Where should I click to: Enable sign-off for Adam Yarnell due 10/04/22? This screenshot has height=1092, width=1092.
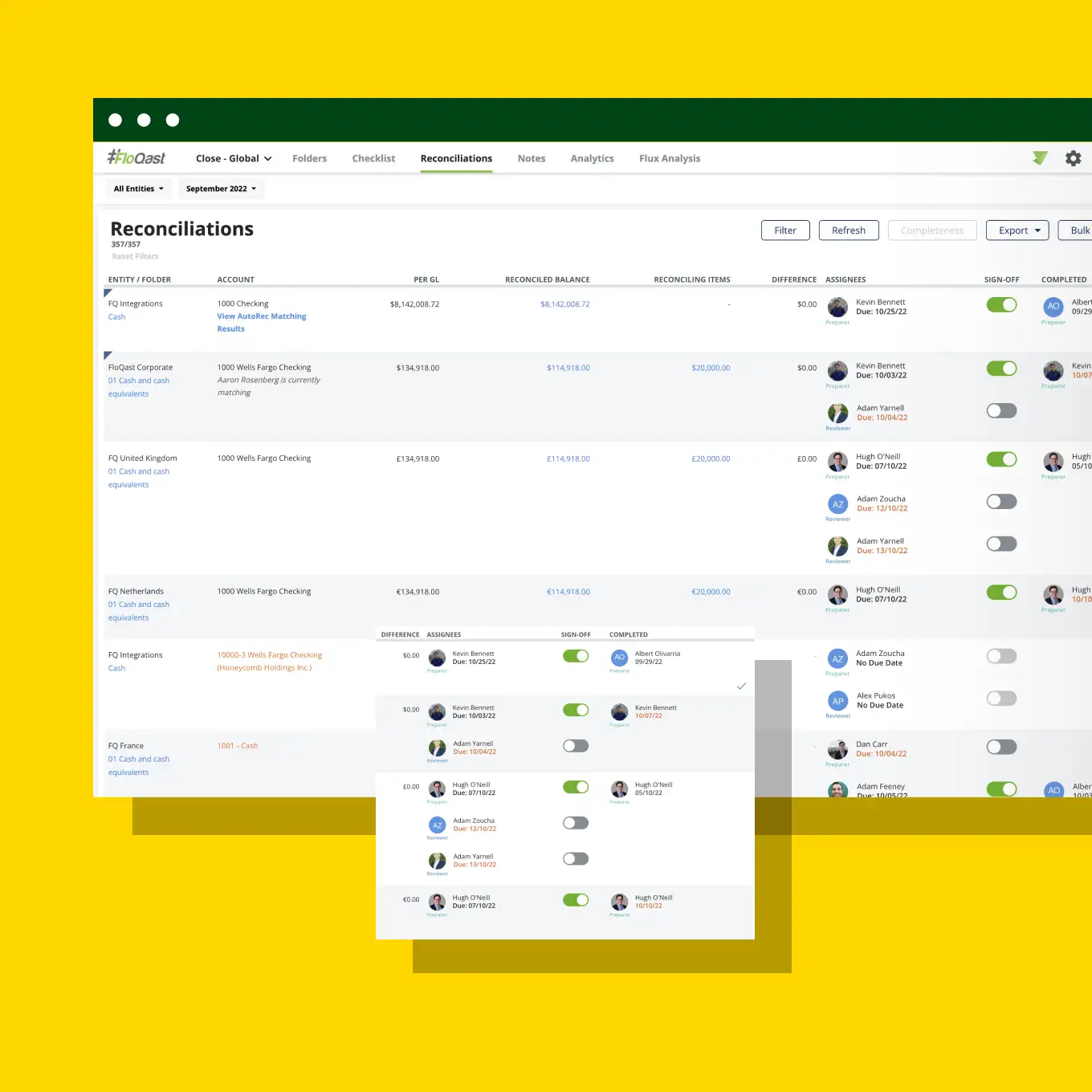click(1001, 411)
